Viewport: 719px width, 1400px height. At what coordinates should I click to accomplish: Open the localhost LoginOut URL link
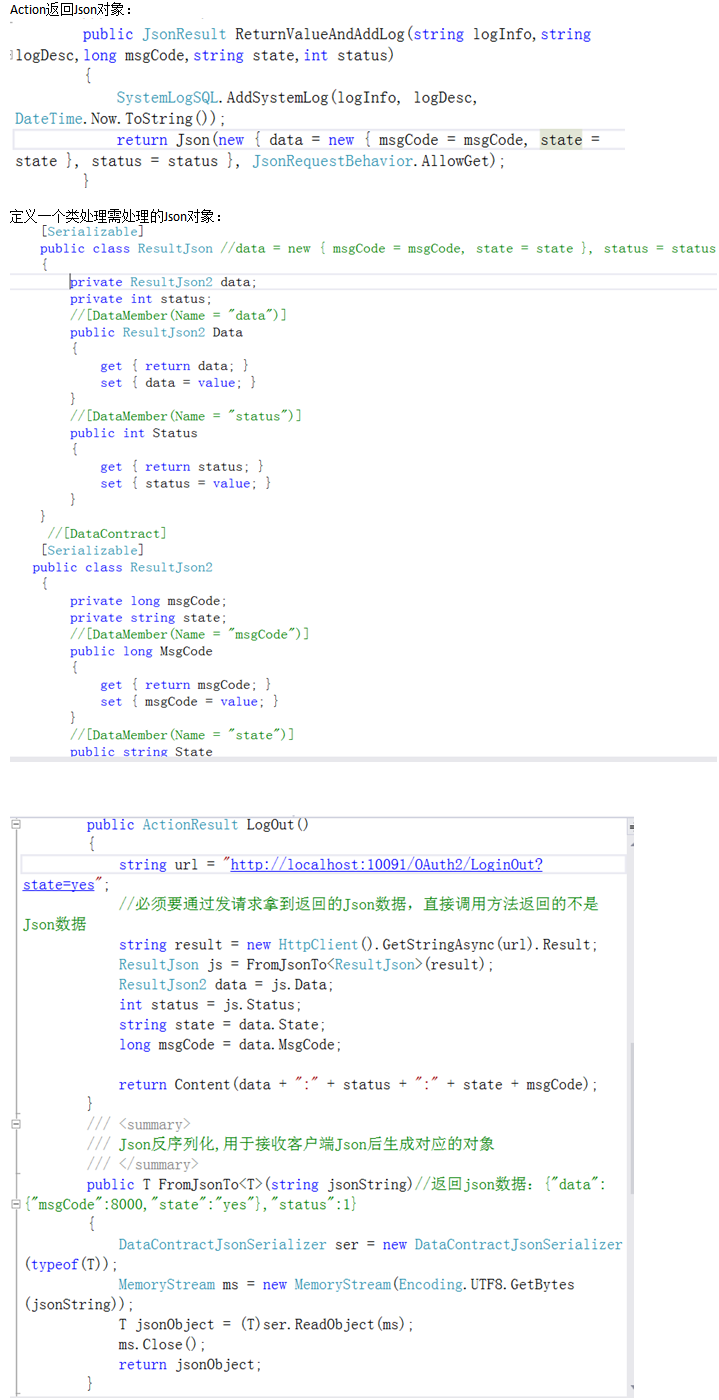(386, 864)
